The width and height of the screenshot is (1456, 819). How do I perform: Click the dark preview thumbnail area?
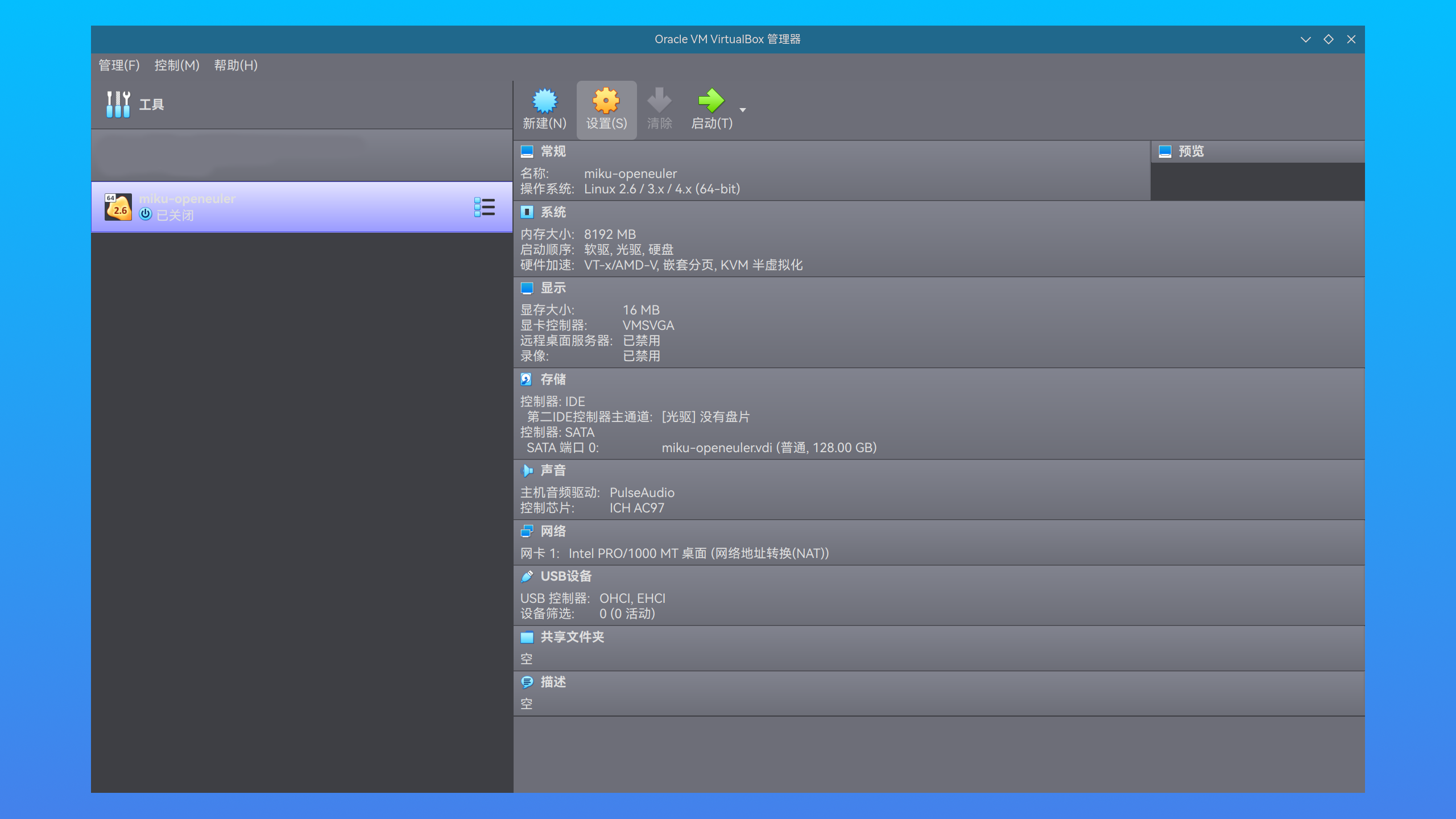[1258, 181]
